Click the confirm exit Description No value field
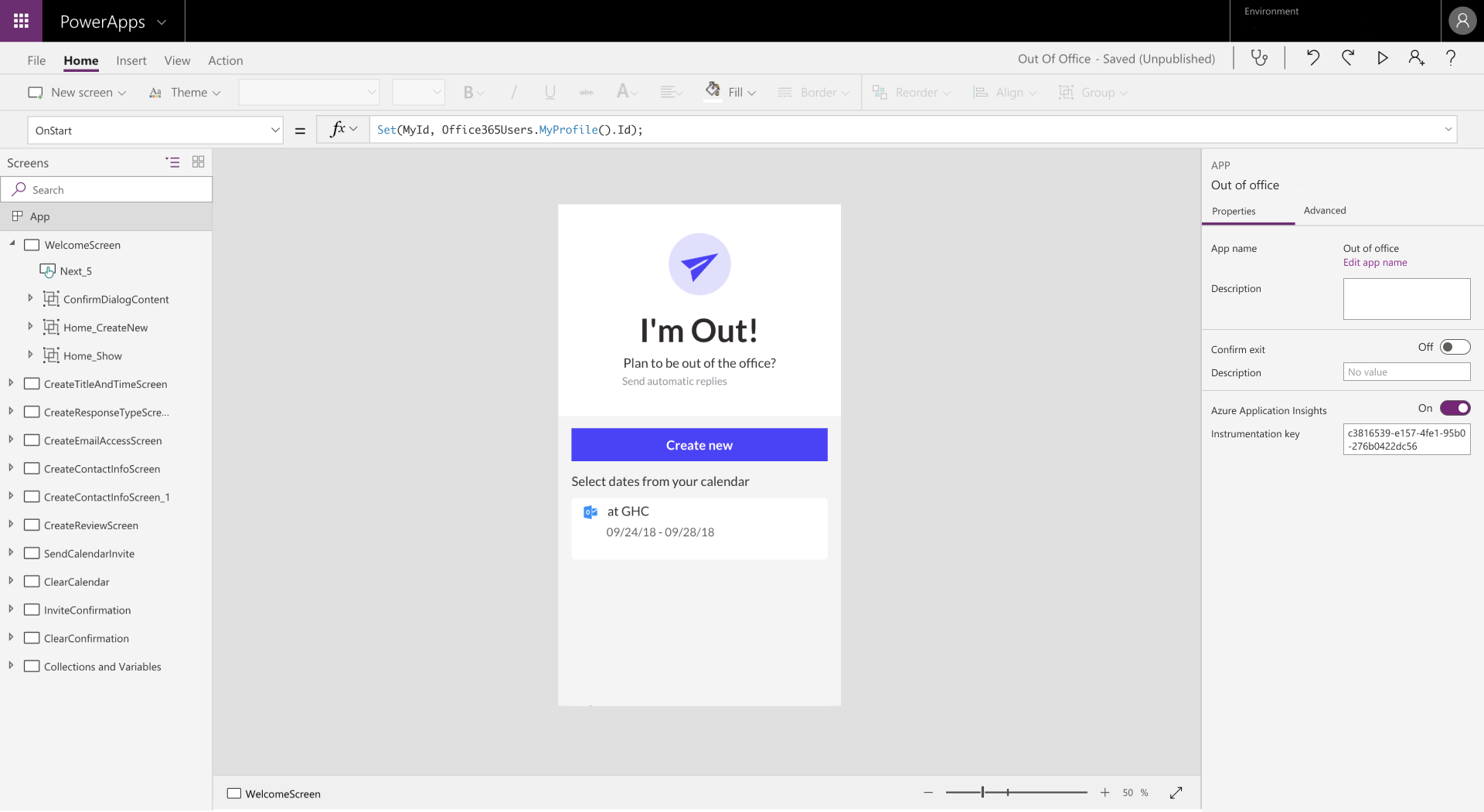The width and height of the screenshot is (1484, 812). (x=1407, y=372)
